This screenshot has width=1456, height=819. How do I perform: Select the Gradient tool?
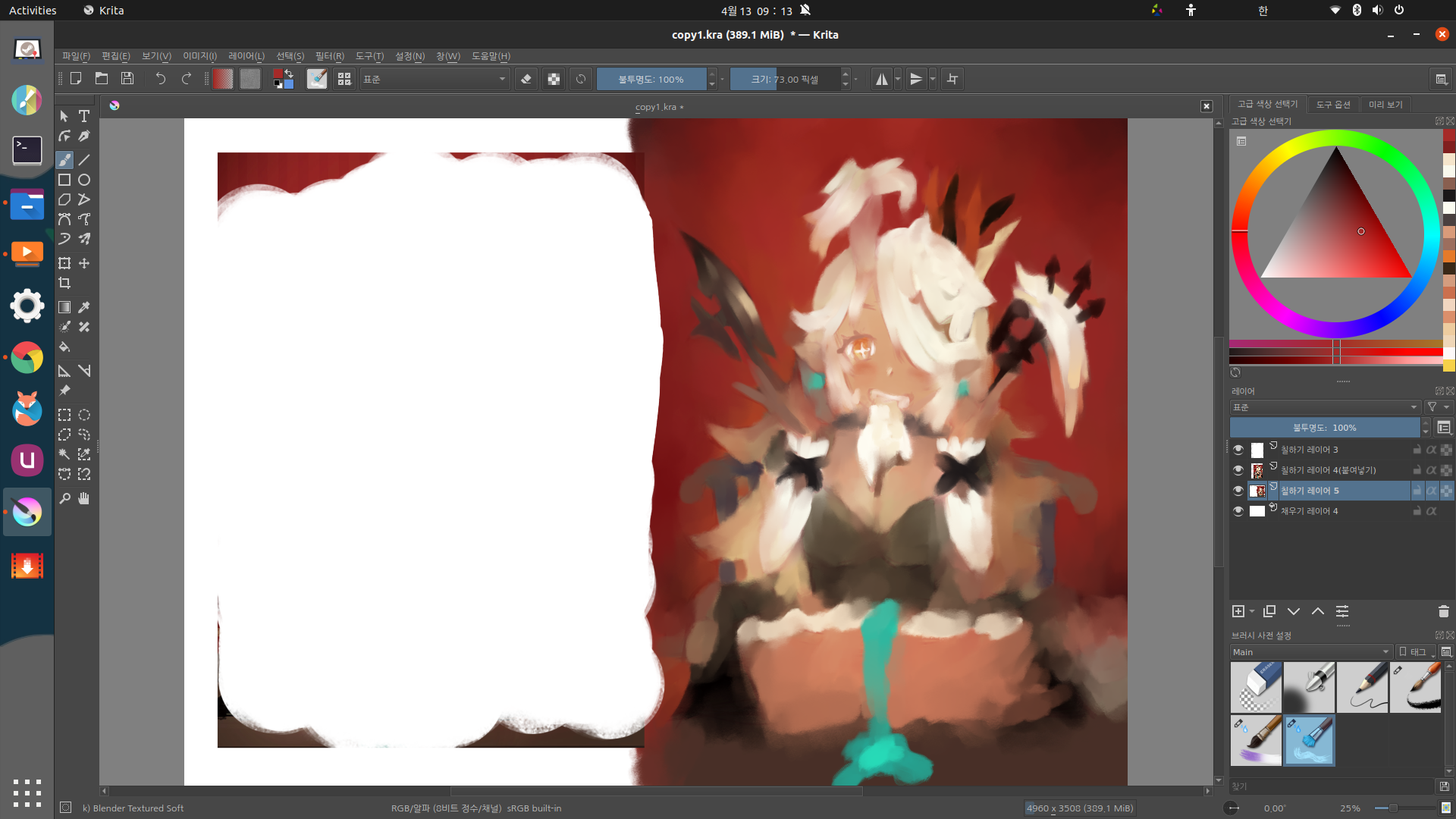(64, 307)
